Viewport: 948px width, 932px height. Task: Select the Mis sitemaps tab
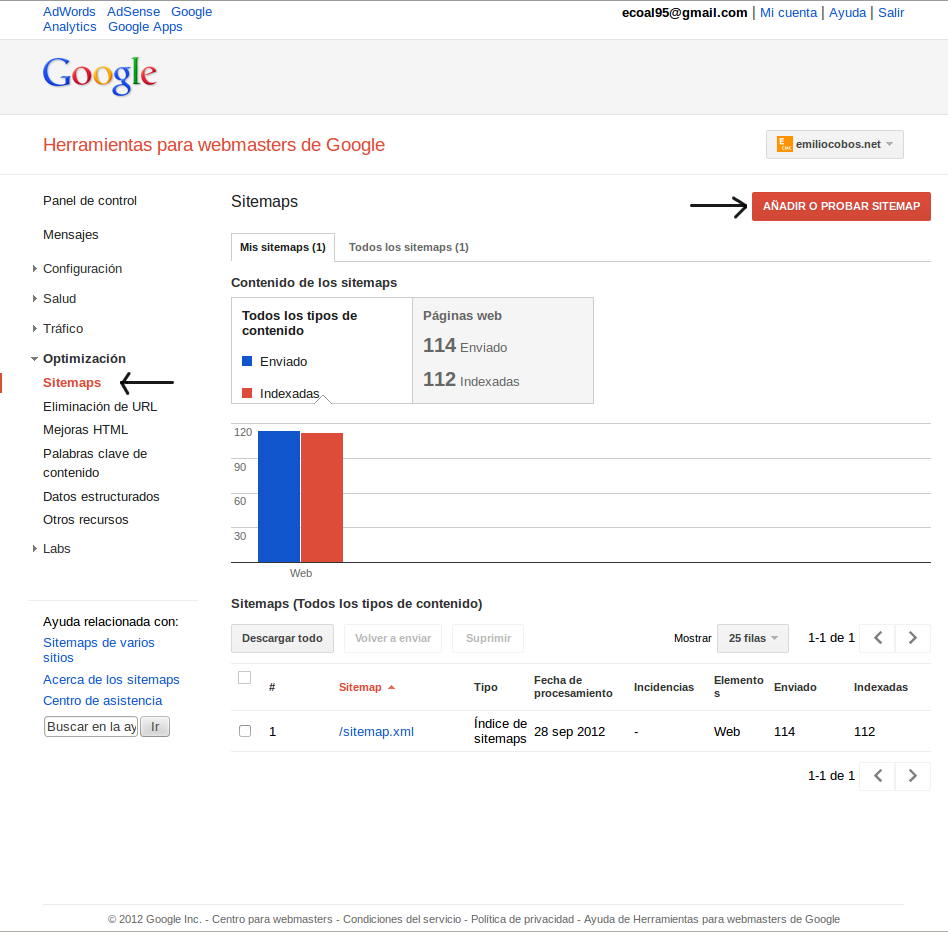(x=282, y=247)
